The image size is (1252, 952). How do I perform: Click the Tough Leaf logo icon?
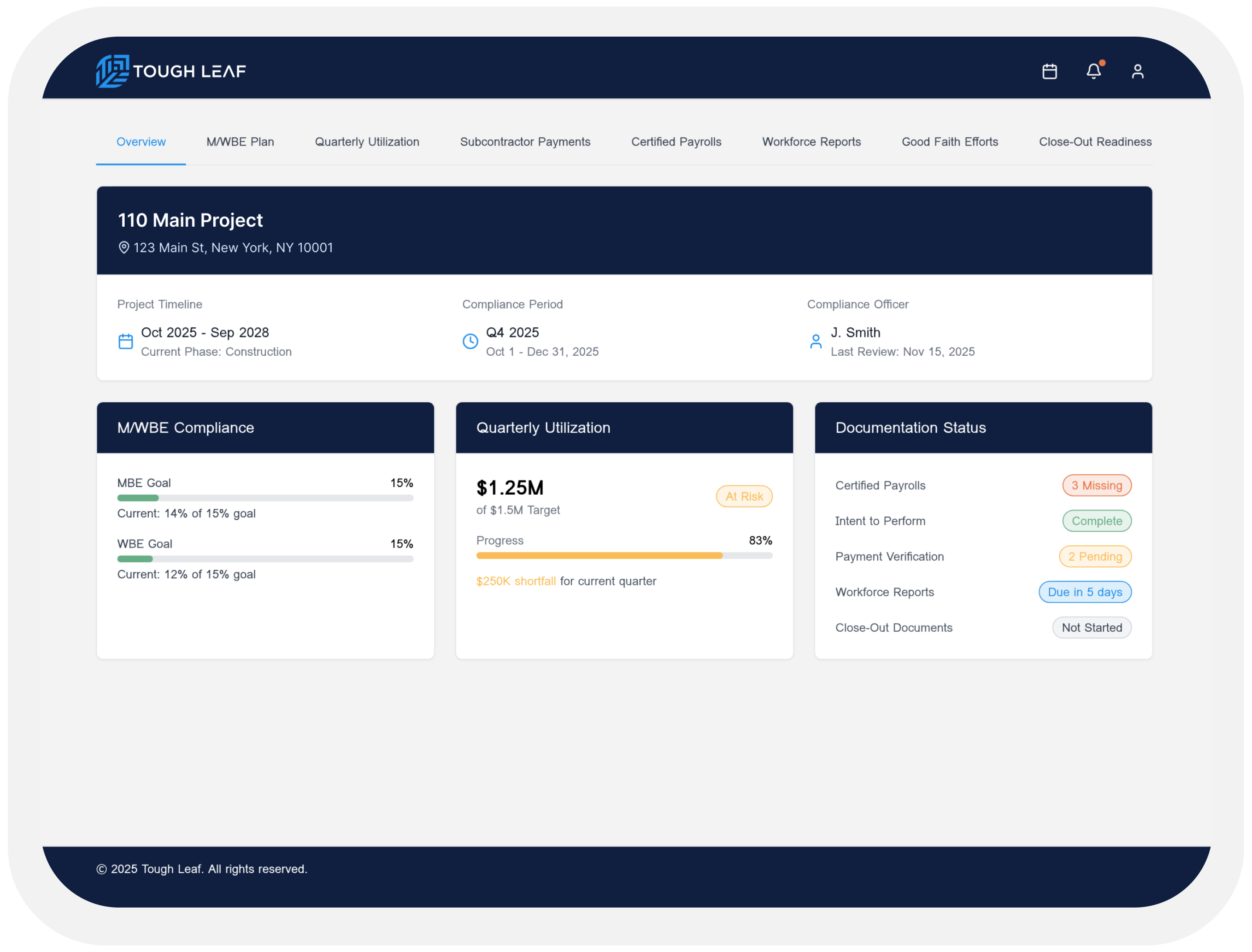[112, 71]
